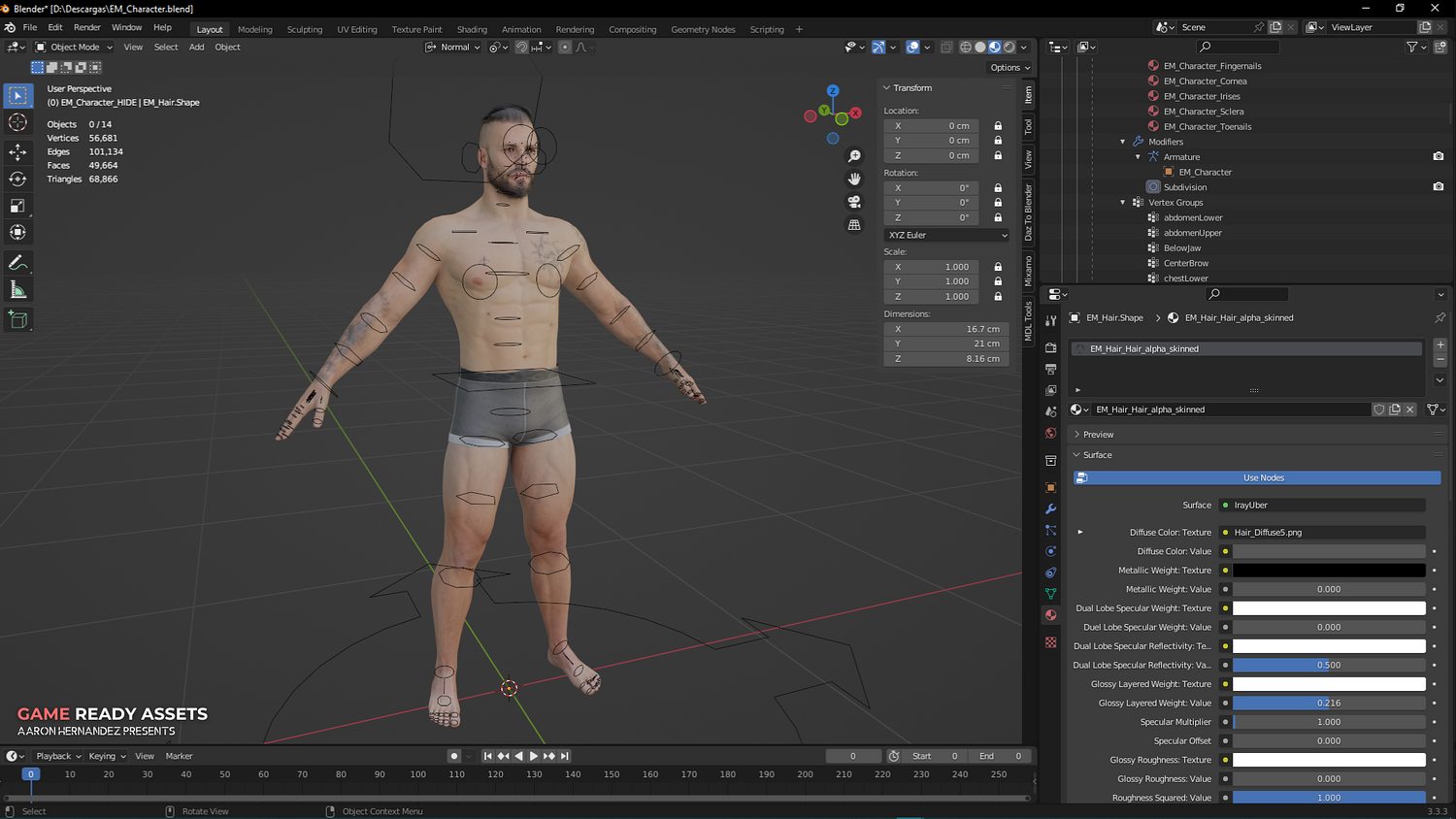Toggle lock on Location X
Image resolution: width=1456 pixels, height=819 pixels.
(x=998, y=126)
